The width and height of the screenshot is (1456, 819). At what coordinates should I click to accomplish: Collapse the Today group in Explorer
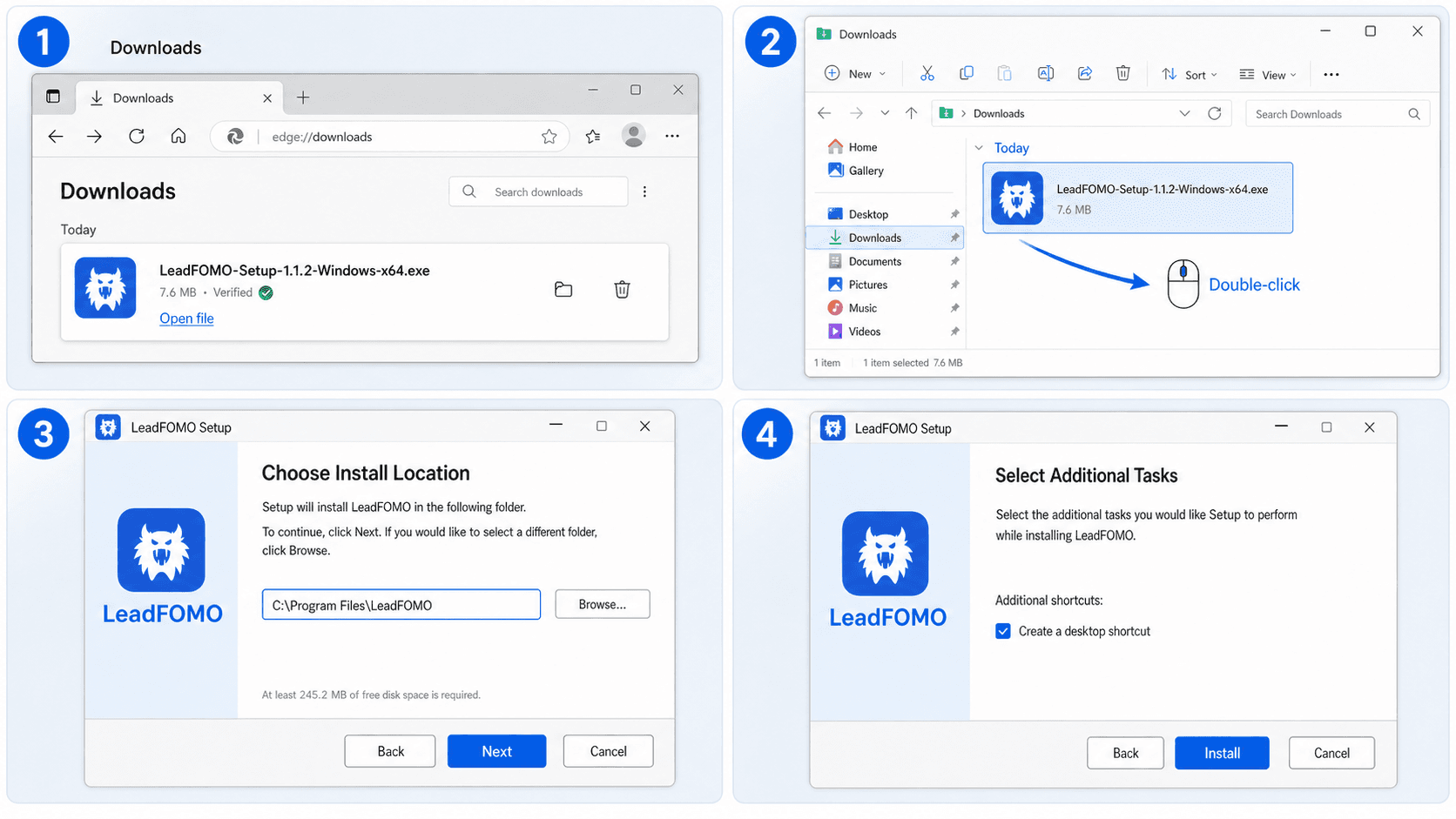(x=979, y=148)
